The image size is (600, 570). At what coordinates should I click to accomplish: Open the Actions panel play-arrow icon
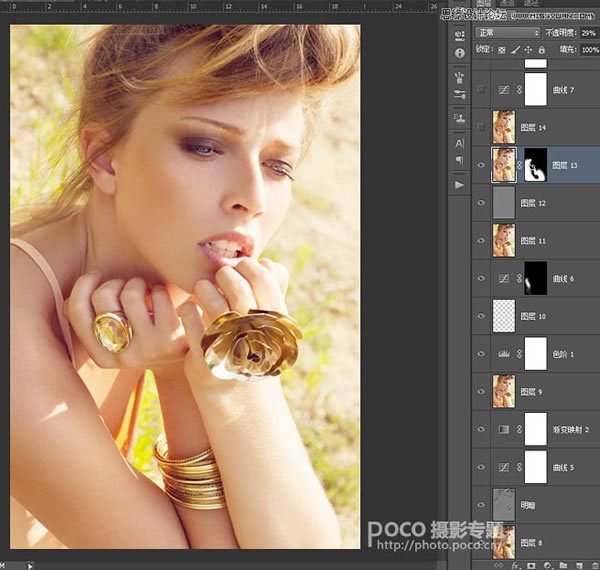[459, 185]
